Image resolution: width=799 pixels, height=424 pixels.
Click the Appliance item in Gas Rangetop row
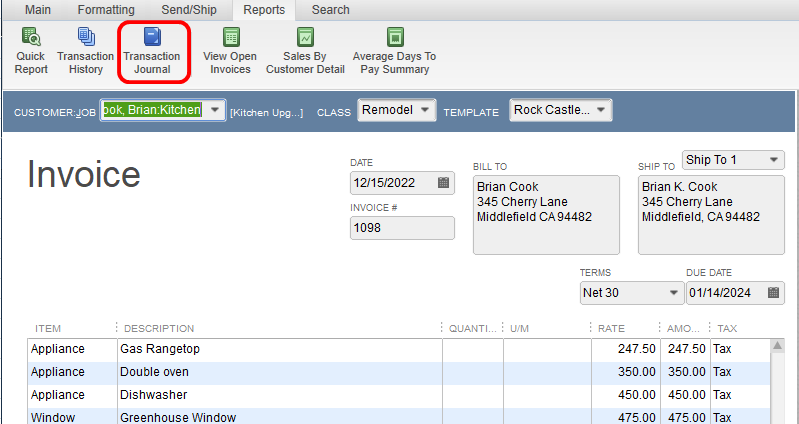click(x=72, y=349)
